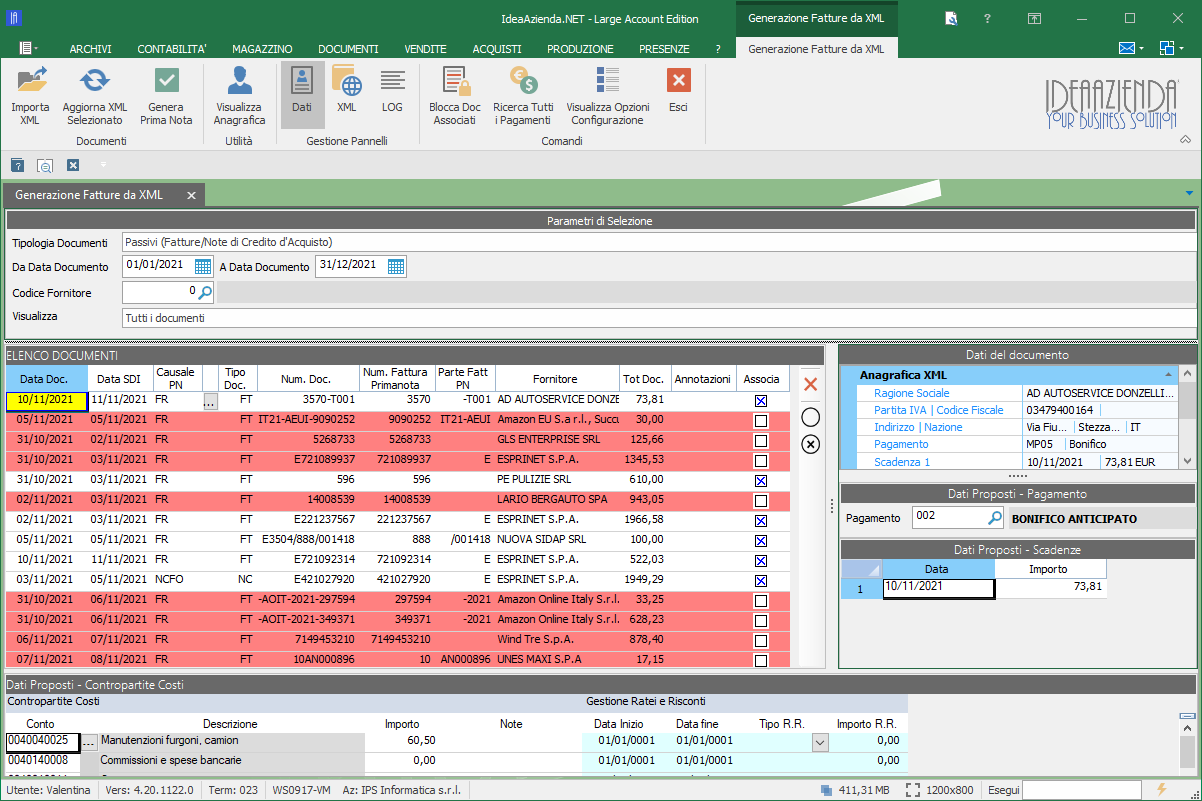
Task: Close the Generazione Fatture da XML document tab
Action: 189,194
